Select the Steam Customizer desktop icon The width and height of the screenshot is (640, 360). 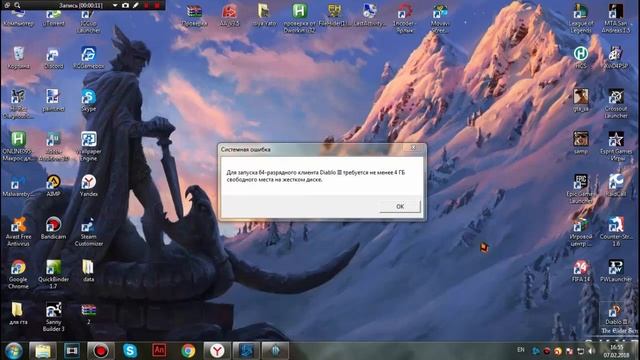coord(89,232)
